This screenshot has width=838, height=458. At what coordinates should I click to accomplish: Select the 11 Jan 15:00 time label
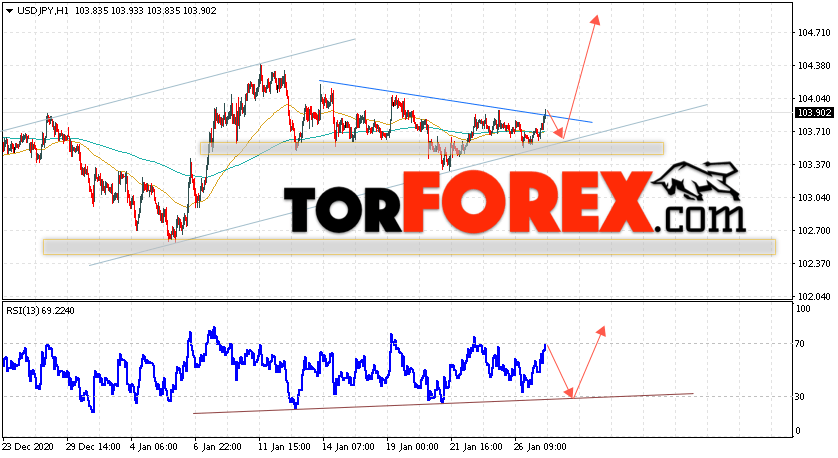click(x=284, y=447)
